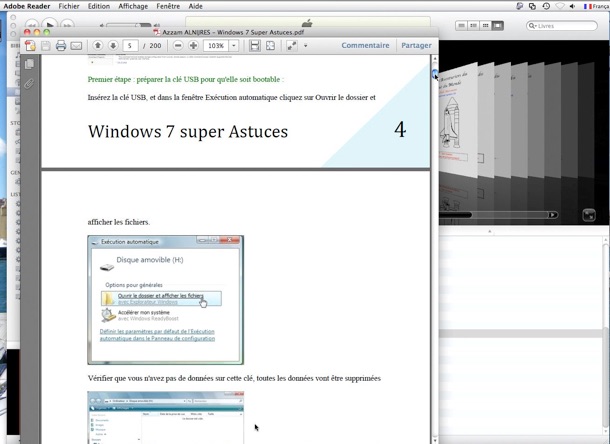
Task: Print the document using the printer icon
Action: [x=61, y=46]
